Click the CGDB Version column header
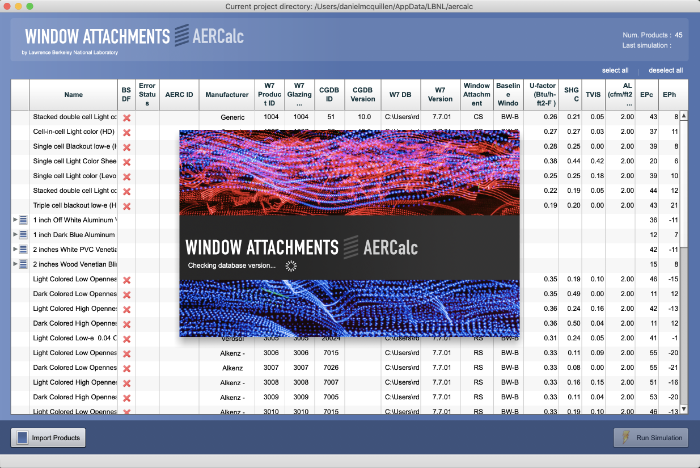The image size is (700, 468). (362, 95)
